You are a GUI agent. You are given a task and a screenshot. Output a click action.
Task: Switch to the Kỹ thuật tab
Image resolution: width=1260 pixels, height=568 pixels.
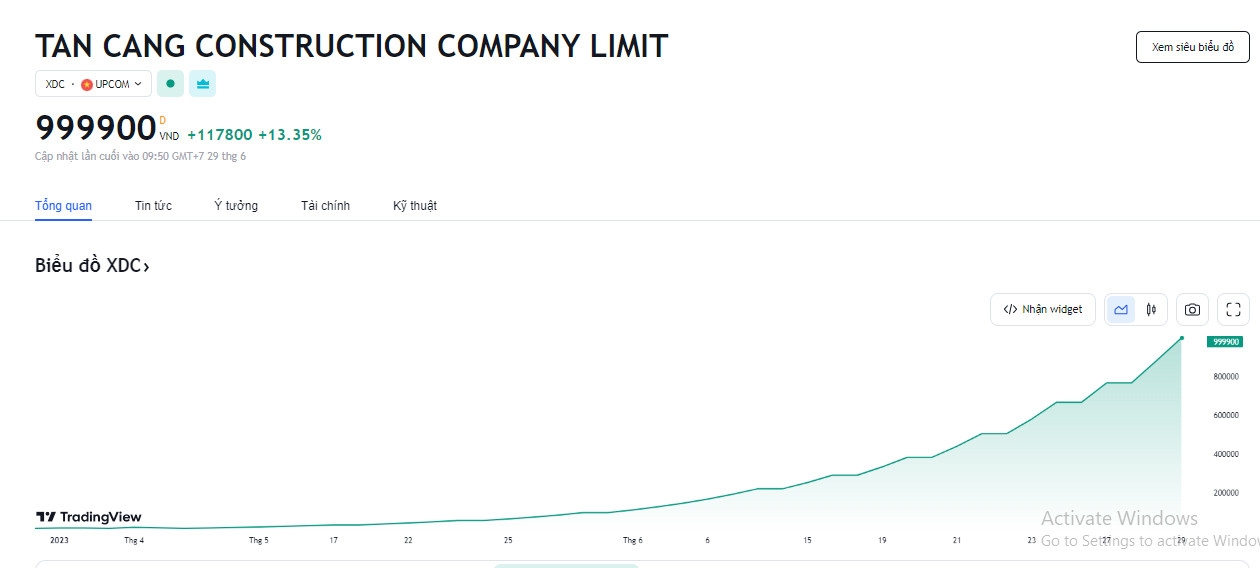click(x=415, y=206)
